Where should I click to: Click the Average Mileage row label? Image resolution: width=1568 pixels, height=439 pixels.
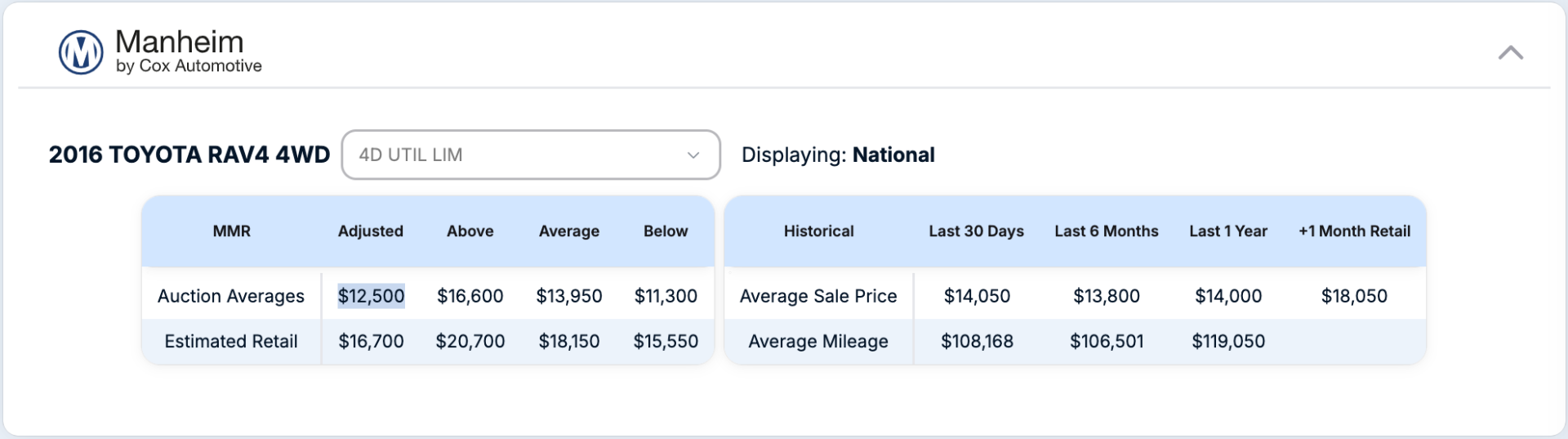point(818,341)
